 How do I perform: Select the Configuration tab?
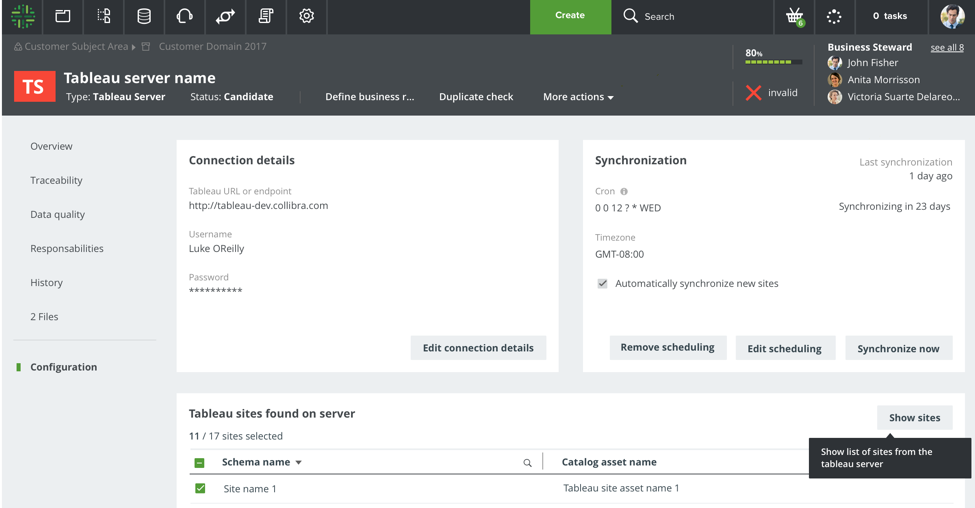click(x=63, y=367)
